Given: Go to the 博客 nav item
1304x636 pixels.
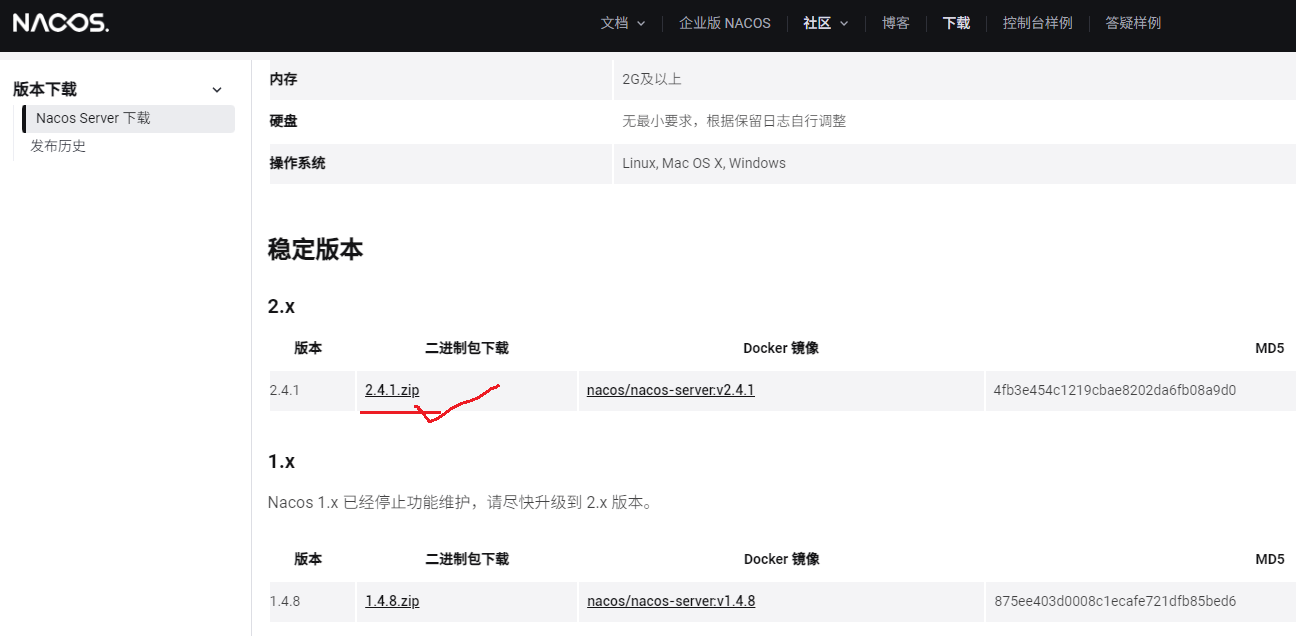Looking at the screenshot, I should (x=896, y=23).
